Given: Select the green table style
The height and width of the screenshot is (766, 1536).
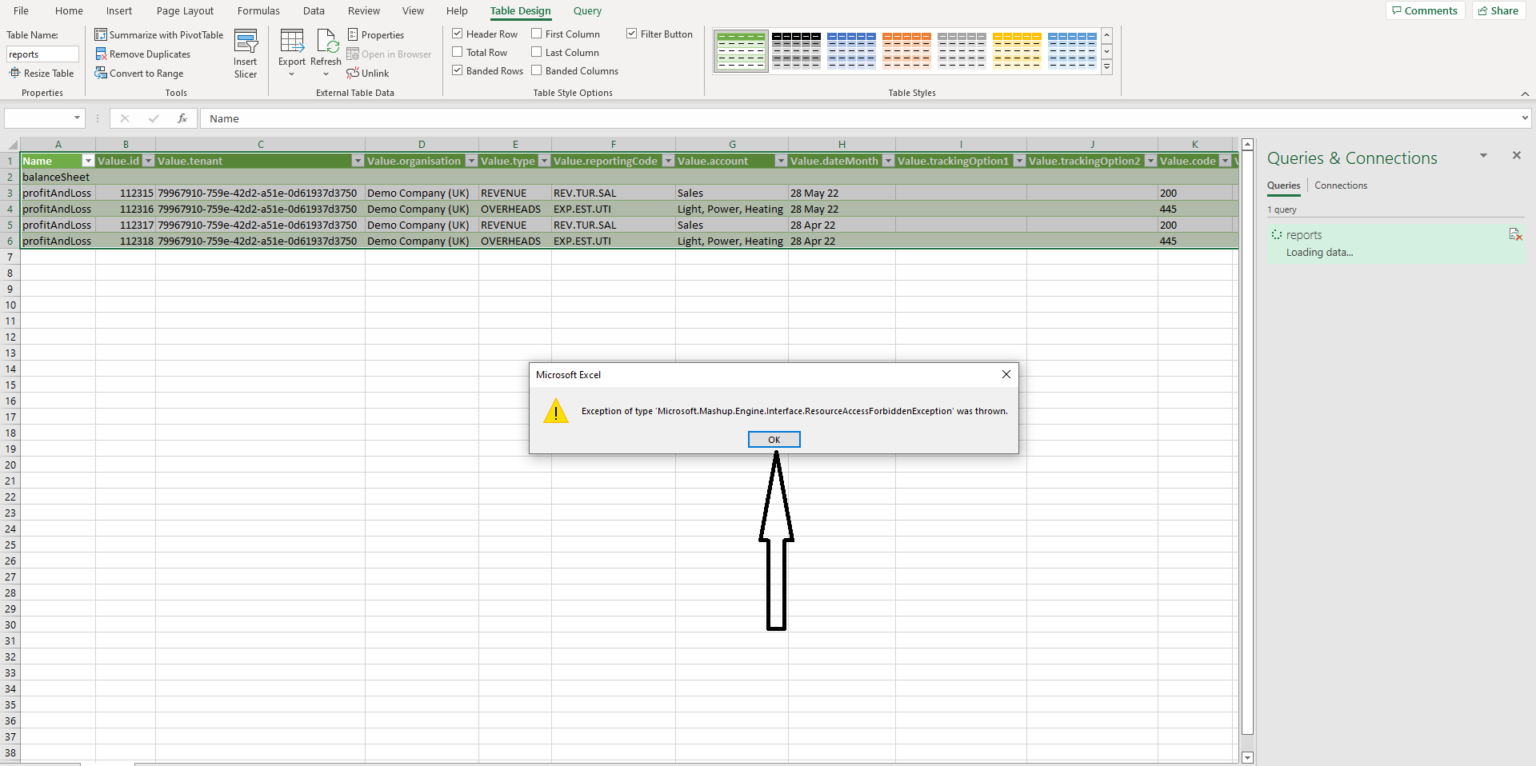Looking at the screenshot, I should coord(741,51).
